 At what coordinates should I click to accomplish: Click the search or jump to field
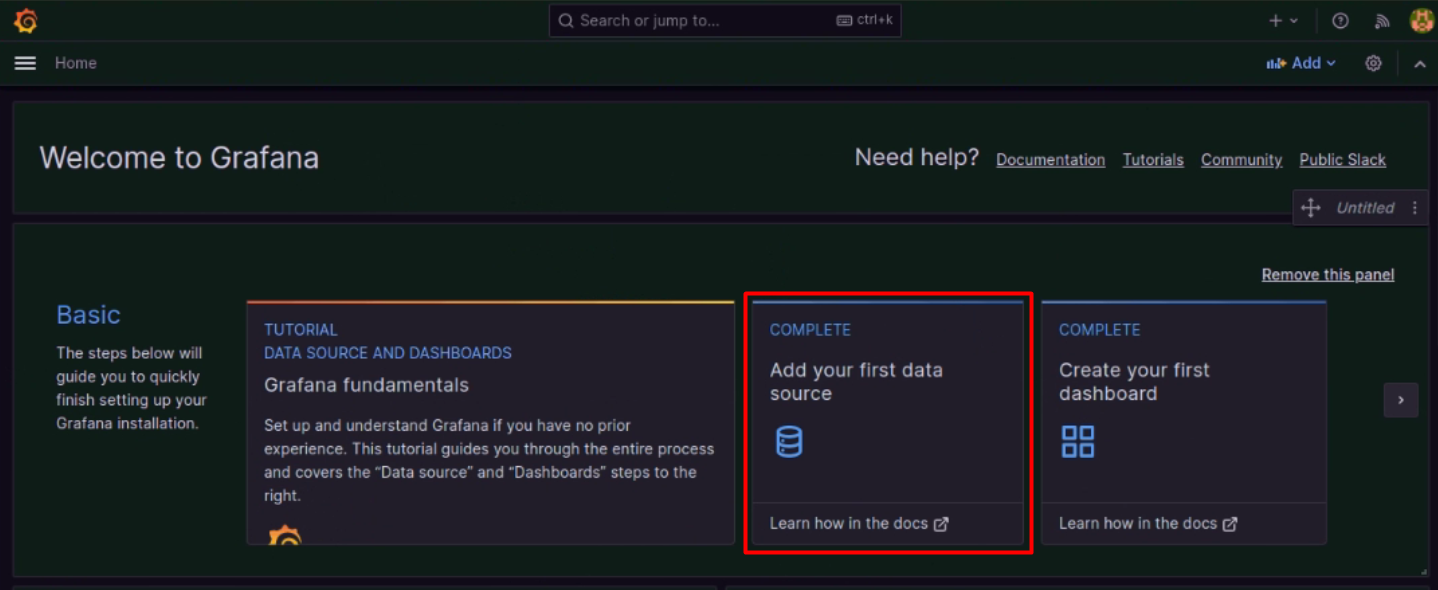point(724,20)
